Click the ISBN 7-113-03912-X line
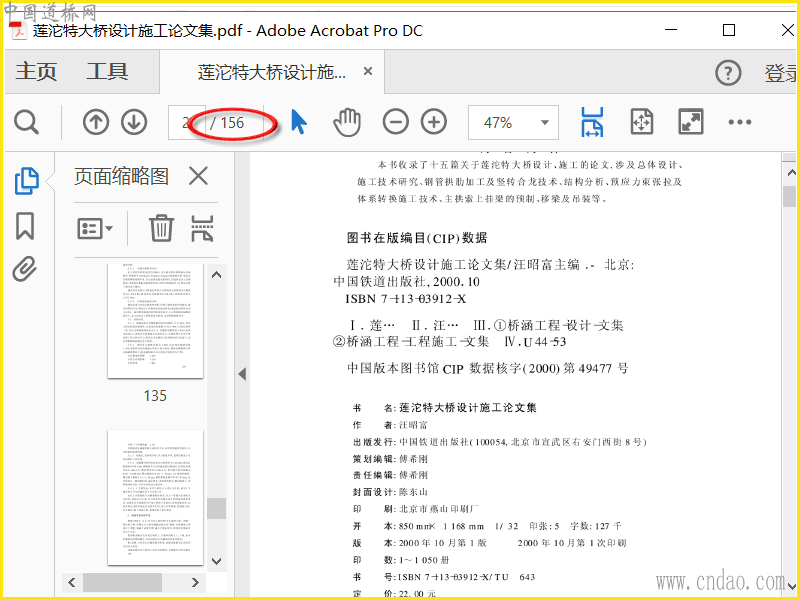800x600 pixels. pos(406,298)
